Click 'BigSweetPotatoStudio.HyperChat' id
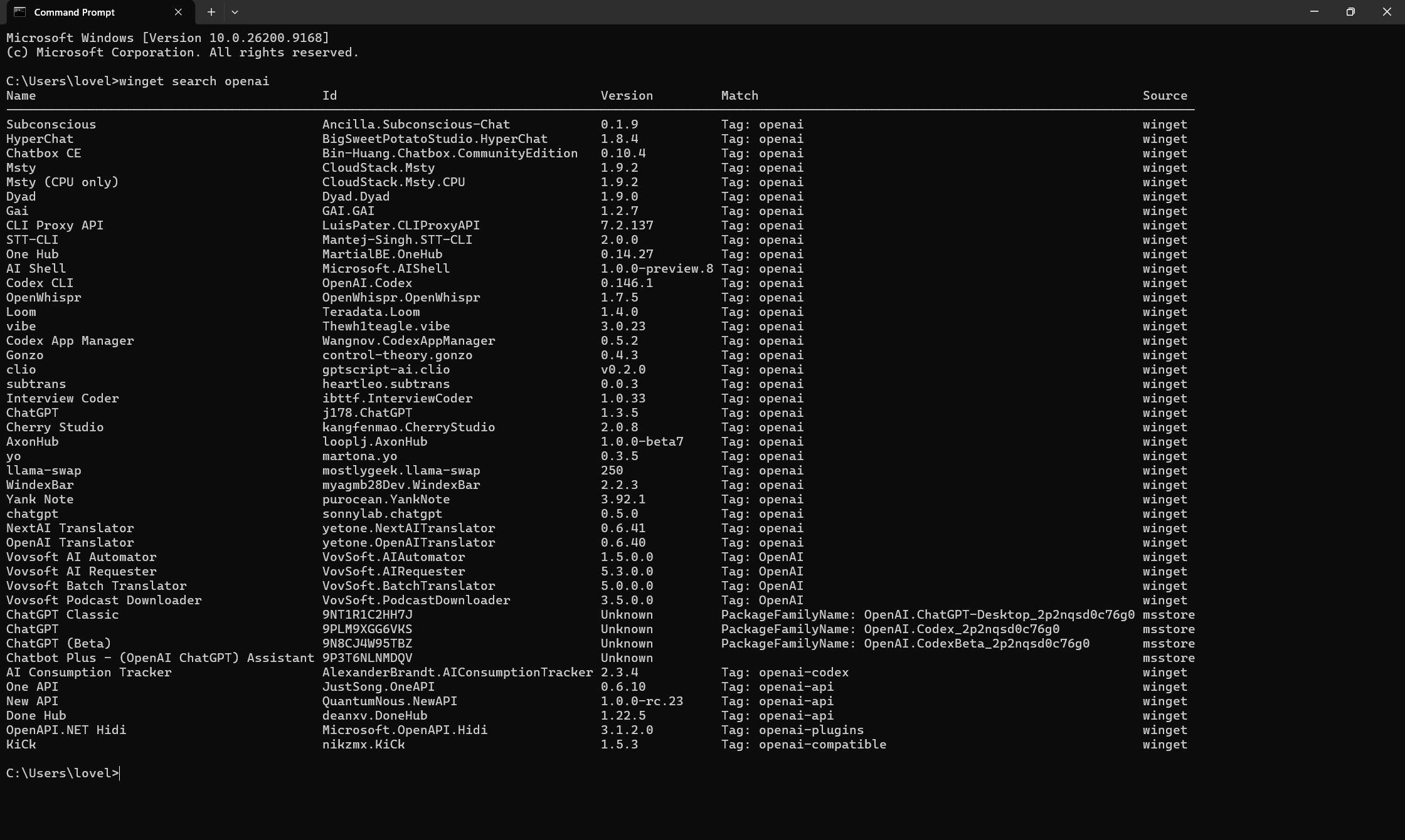The image size is (1405, 840). (x=435, y=139)
